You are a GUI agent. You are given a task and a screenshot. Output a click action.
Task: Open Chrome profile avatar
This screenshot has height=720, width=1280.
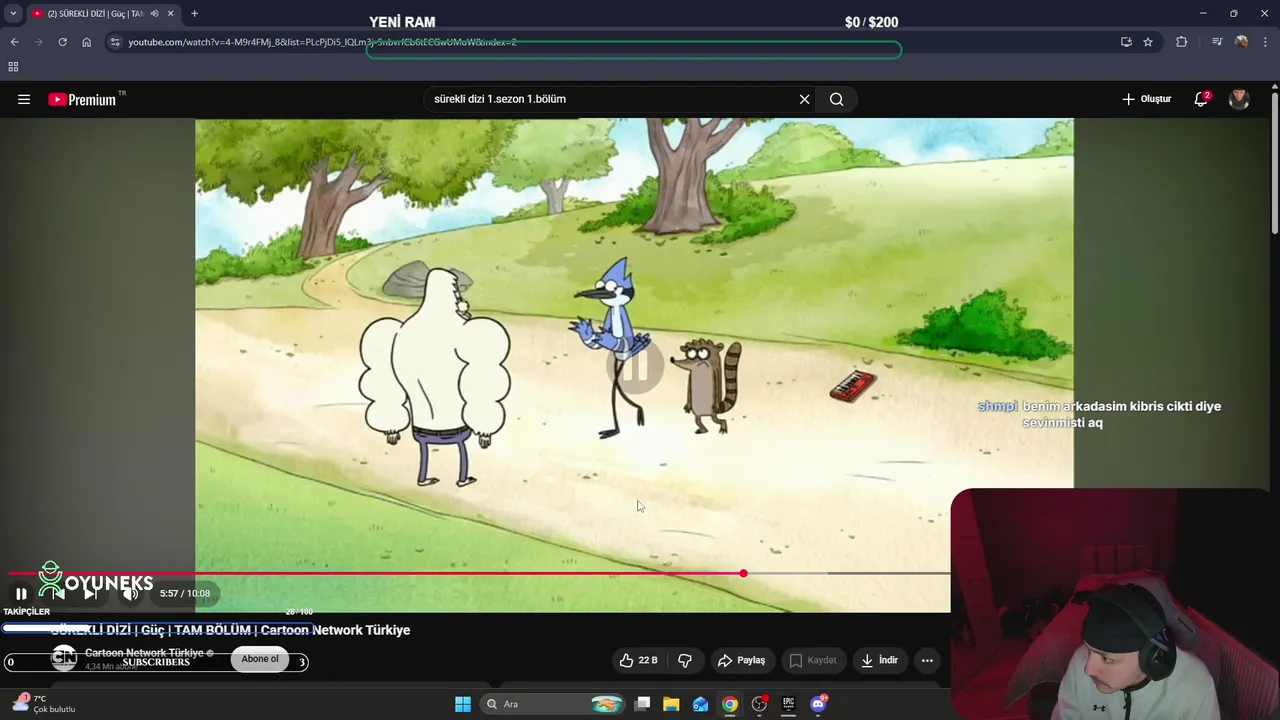coord(1241,42)
